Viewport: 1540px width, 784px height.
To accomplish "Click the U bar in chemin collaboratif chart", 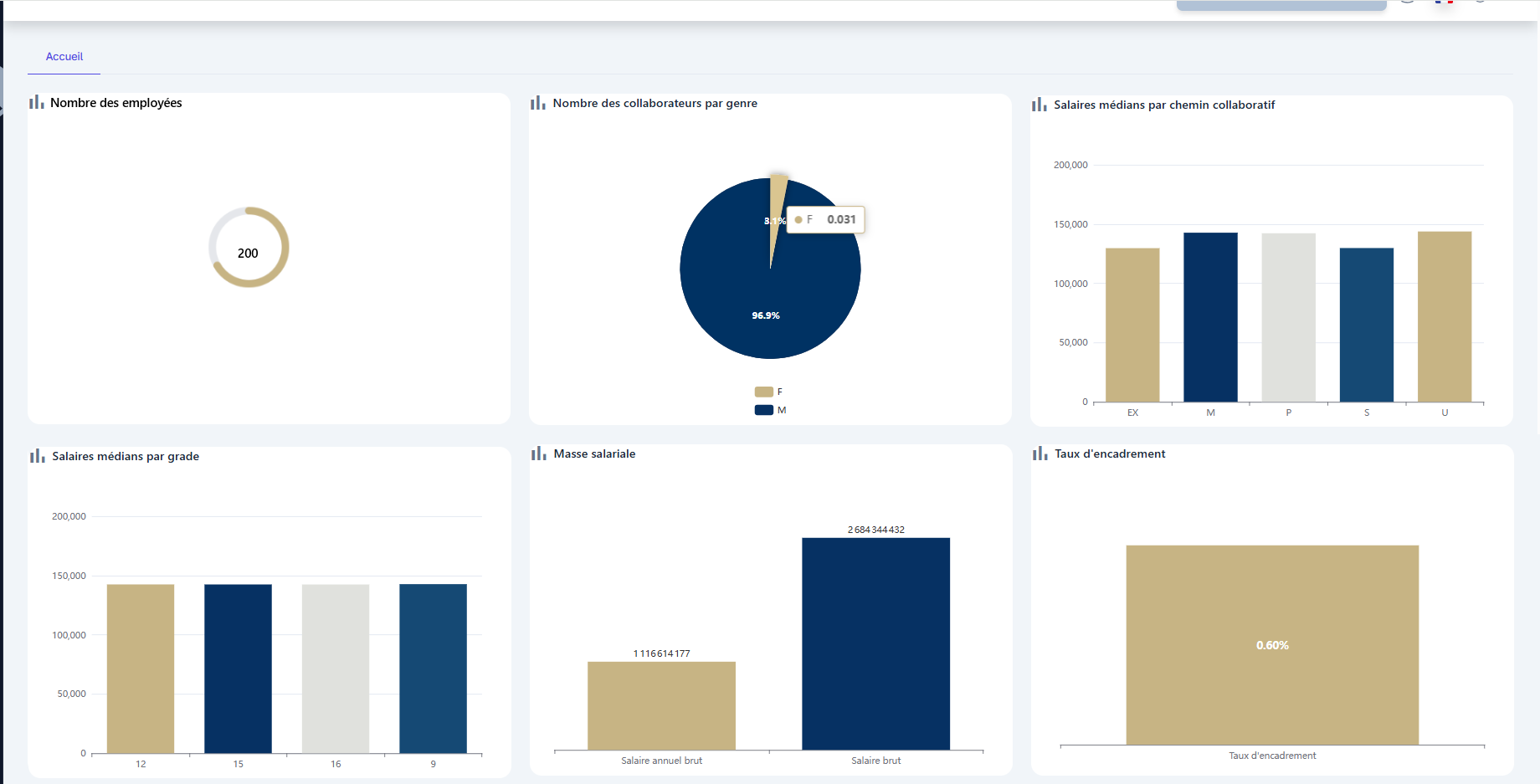I will point(1445,316).
